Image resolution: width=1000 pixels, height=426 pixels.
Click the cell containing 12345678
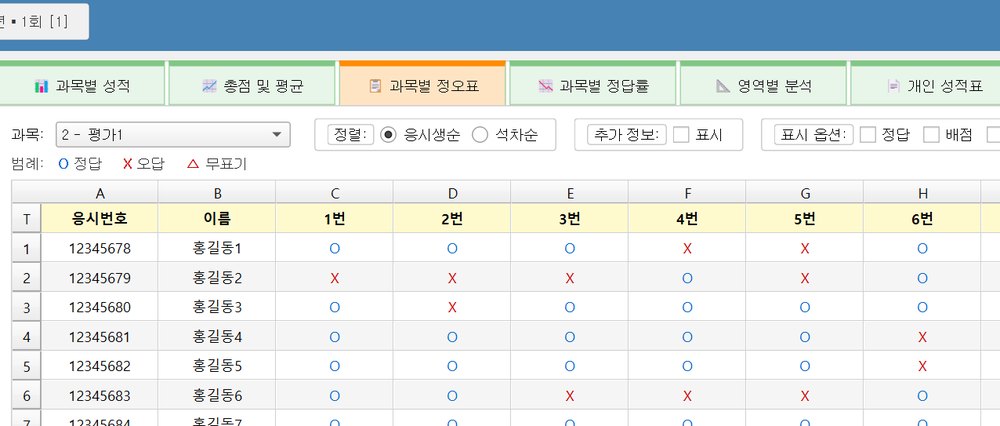pos(99,248)
